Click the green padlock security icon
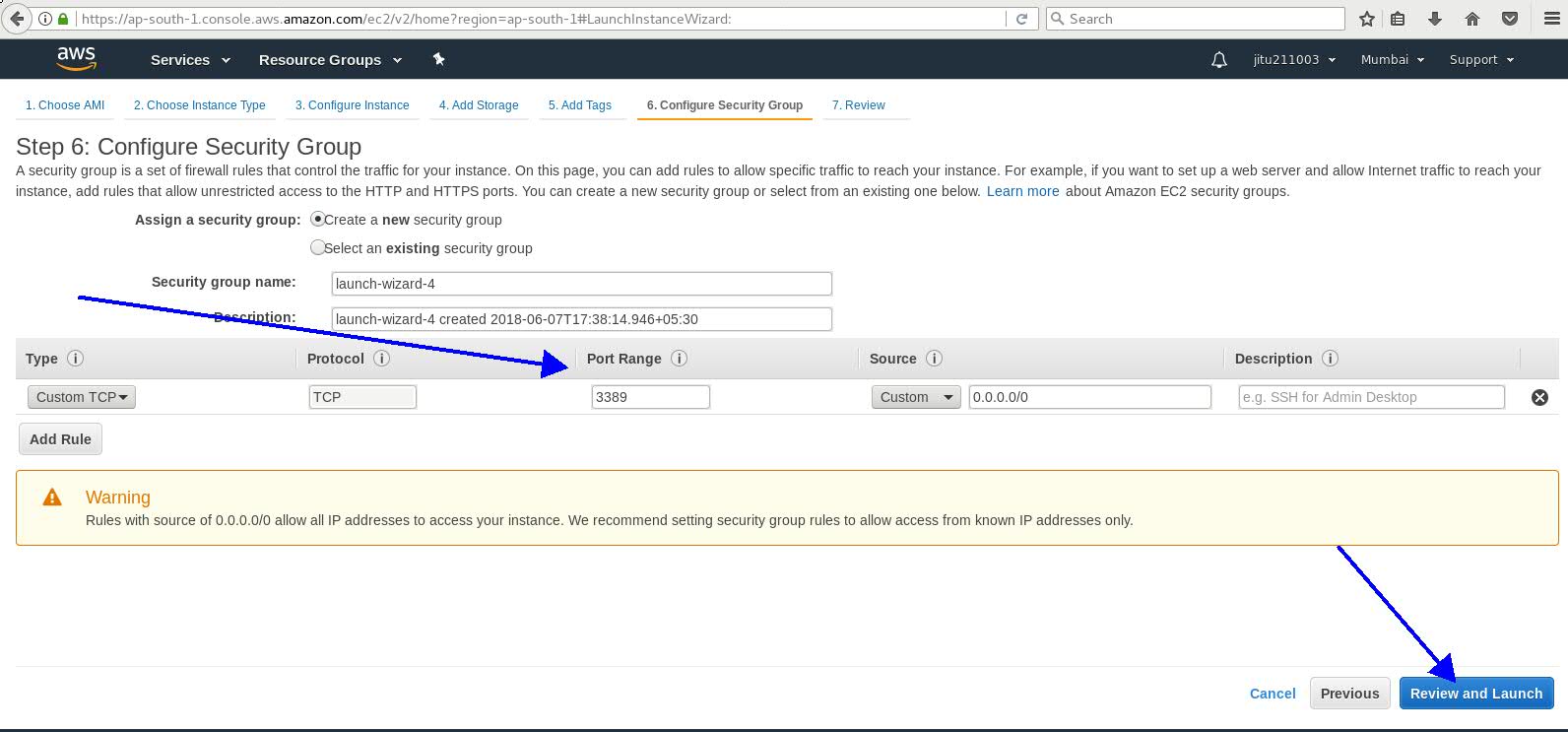This screenshot has width=1568, height=732. 63,19
